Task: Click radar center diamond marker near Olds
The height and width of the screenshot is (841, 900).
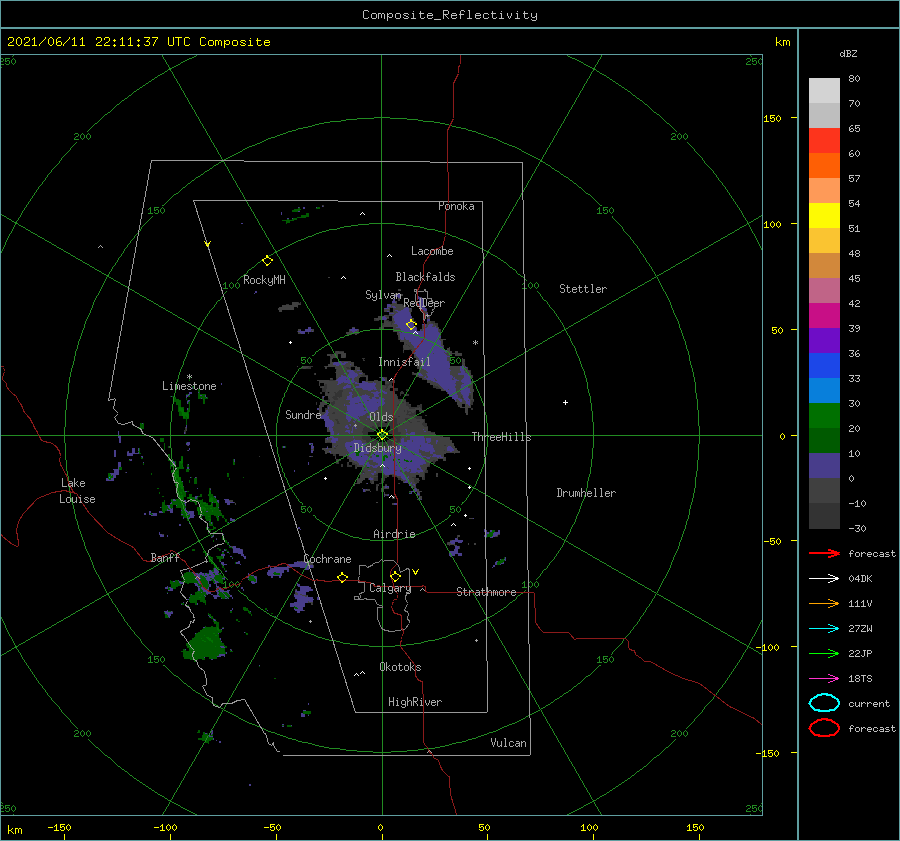Action: [x=382, y=435]
